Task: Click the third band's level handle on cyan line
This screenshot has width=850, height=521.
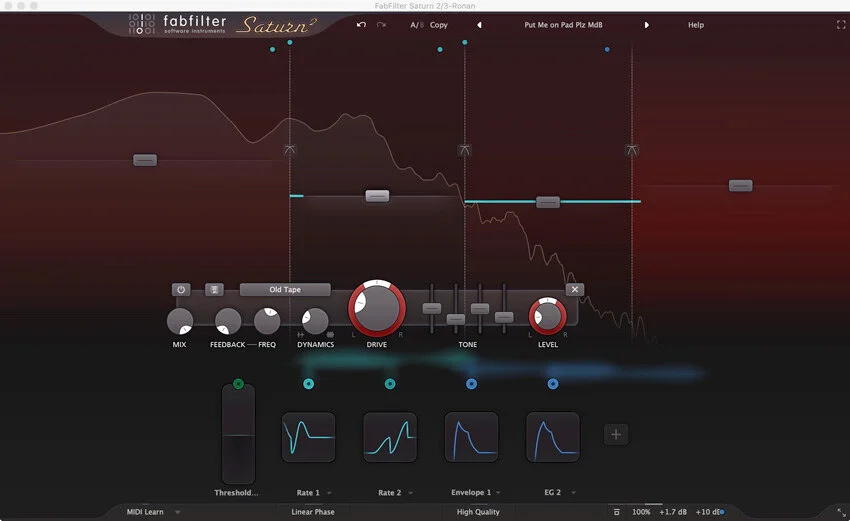Action: pyautogui.click(x=548, y=202)
